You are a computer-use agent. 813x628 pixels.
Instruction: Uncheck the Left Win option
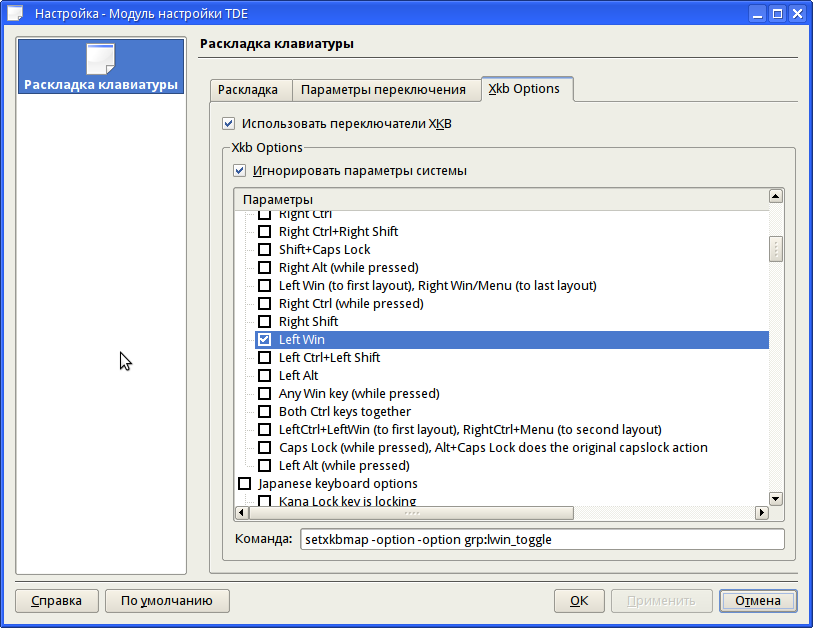[x=264, y=340]
